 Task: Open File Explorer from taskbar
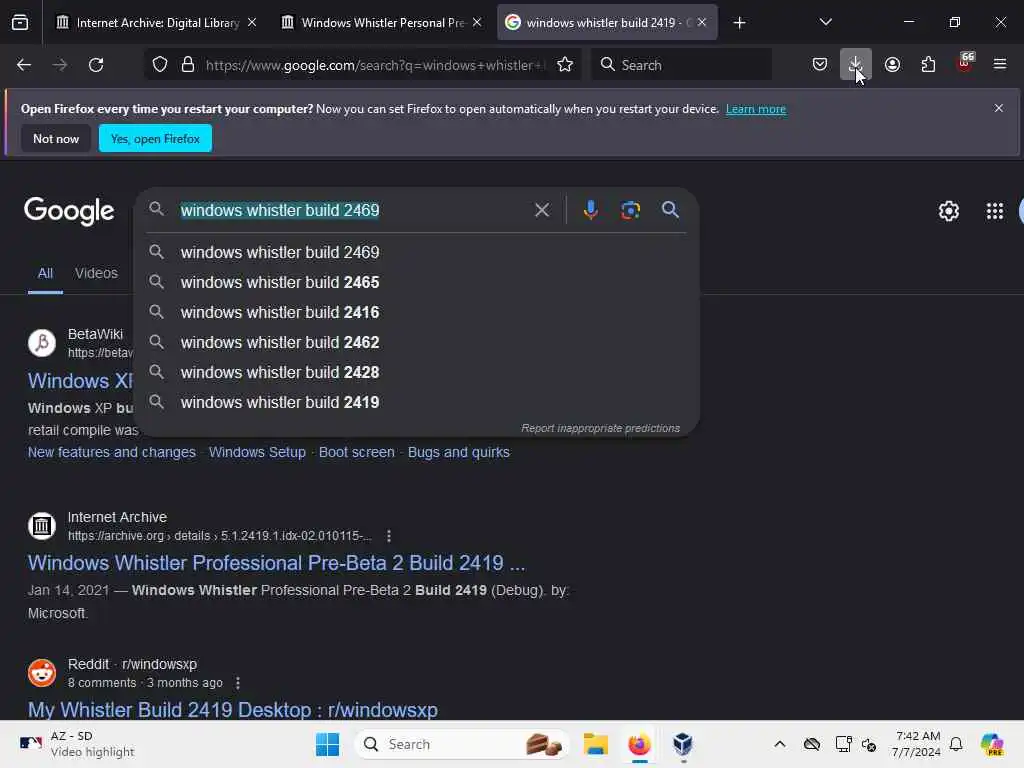pos(596,744)
